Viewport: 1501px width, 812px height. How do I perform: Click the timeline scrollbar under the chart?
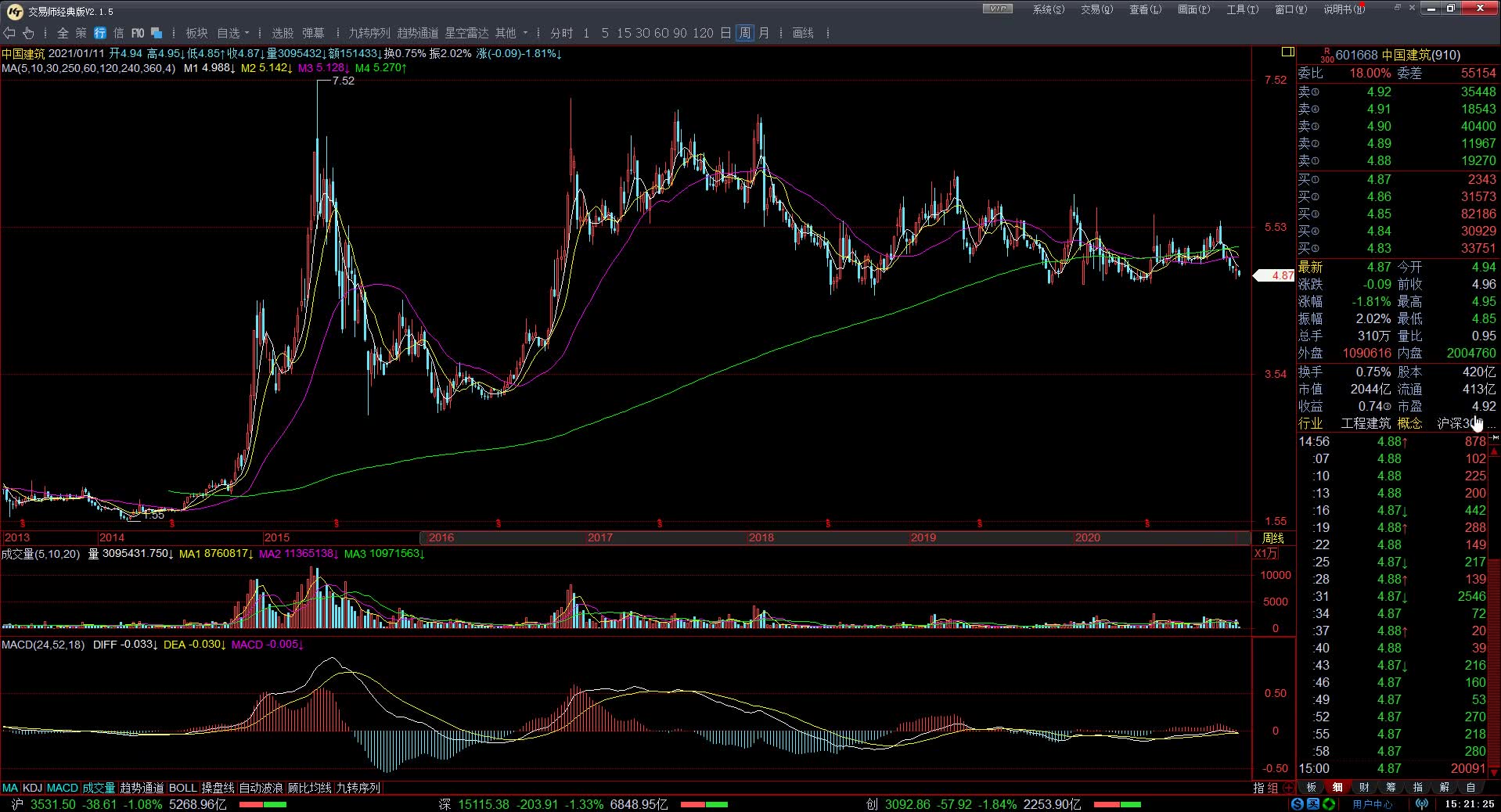(x=835, y=537)
